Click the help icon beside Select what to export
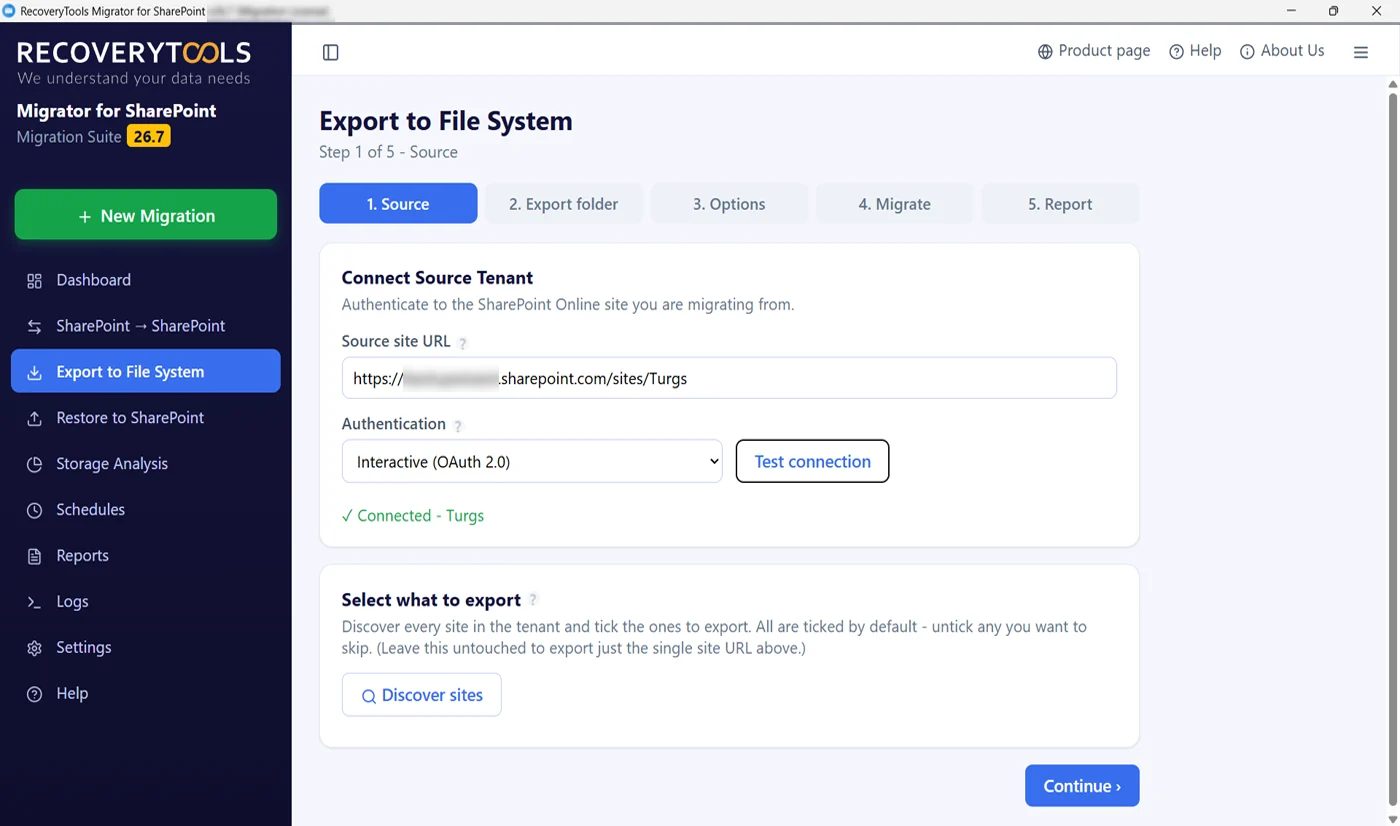This screenshot has width=1400, height=826. click(533, 600)
